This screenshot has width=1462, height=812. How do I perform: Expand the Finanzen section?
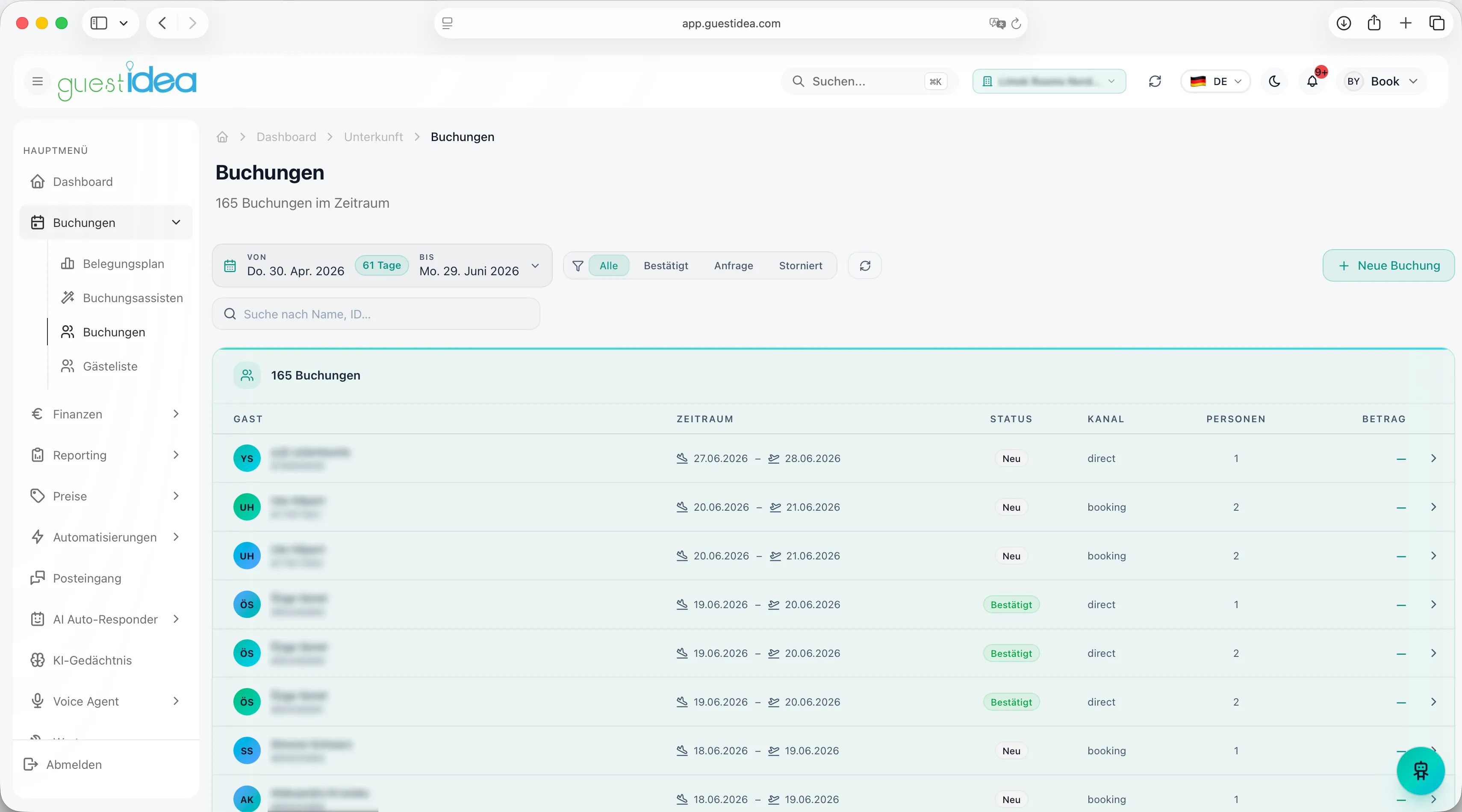[x=106, y=414]
